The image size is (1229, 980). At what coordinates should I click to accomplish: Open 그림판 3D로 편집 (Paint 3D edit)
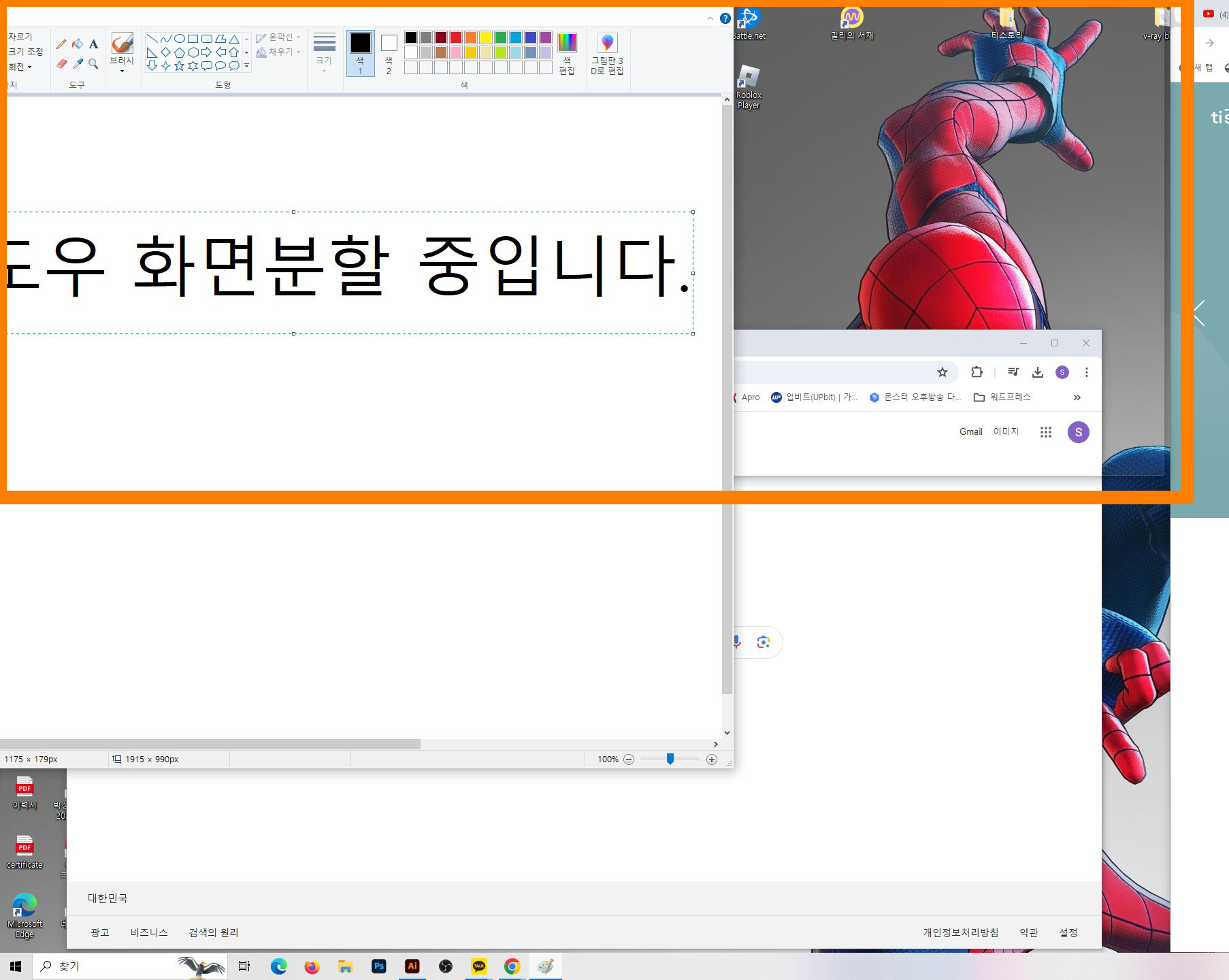pyautogui.click(x=607, y=54)
